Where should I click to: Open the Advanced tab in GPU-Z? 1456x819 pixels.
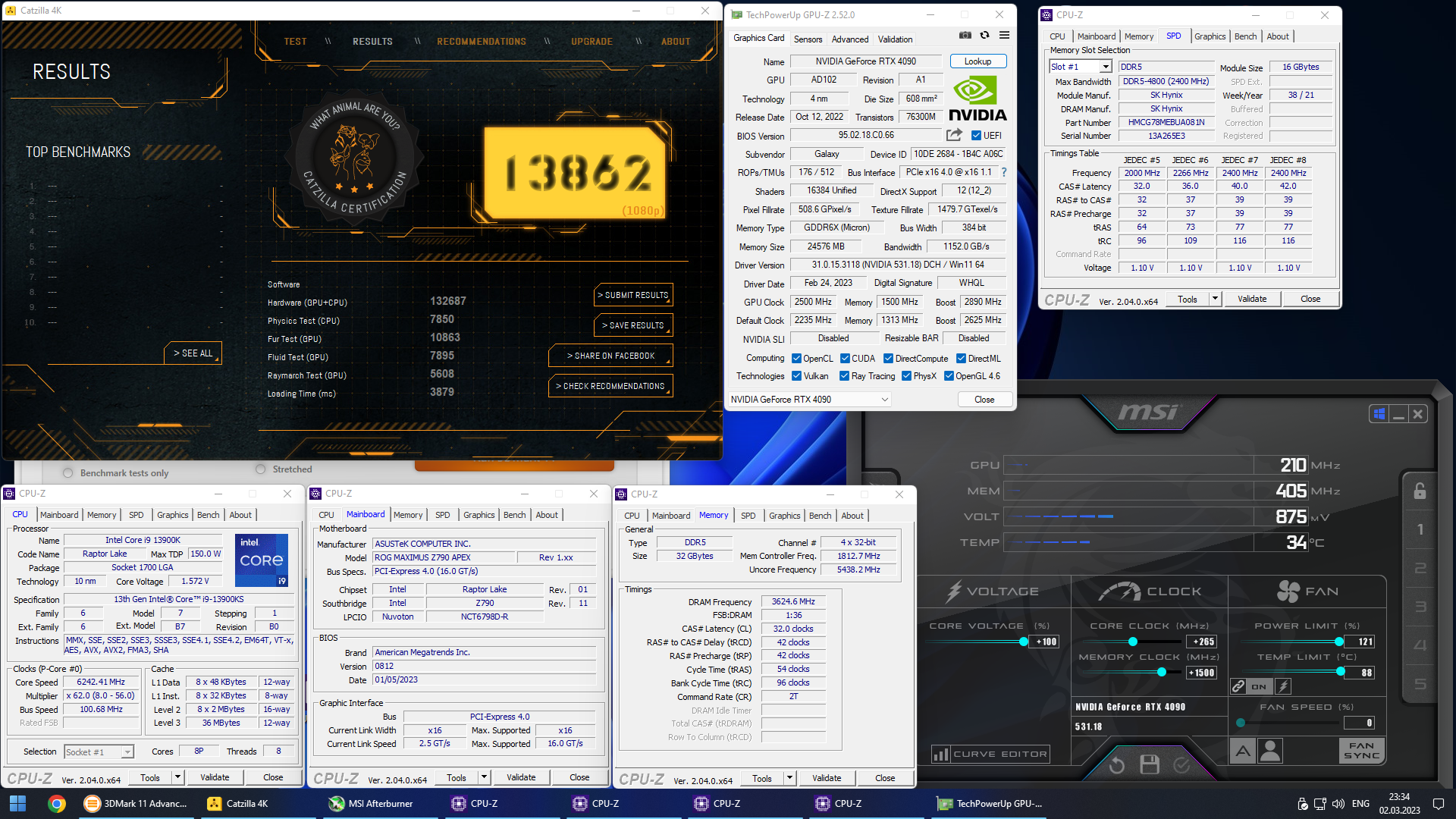click(850, 39)
